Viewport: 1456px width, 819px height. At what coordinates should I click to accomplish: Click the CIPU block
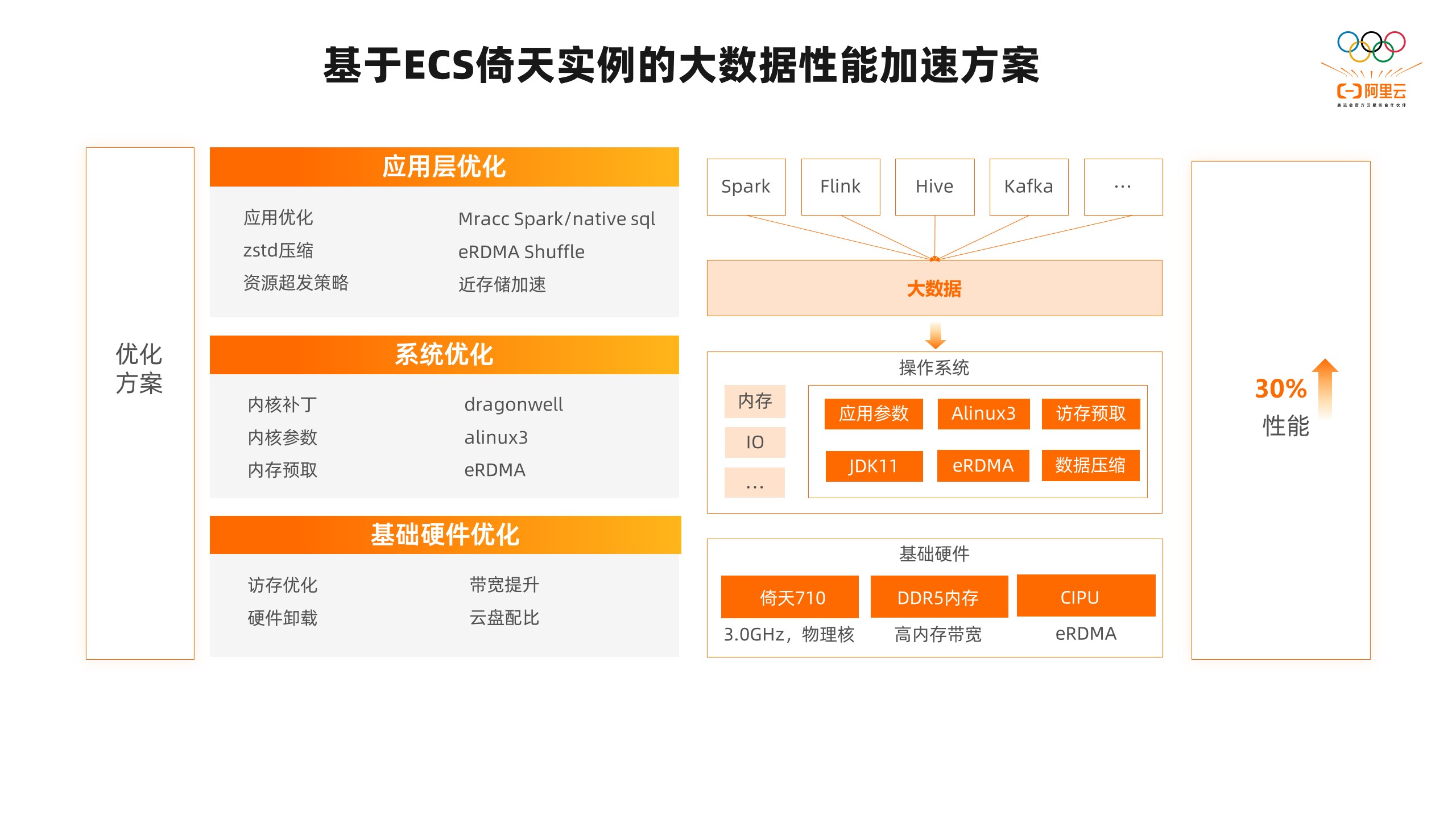(1086, 596)
